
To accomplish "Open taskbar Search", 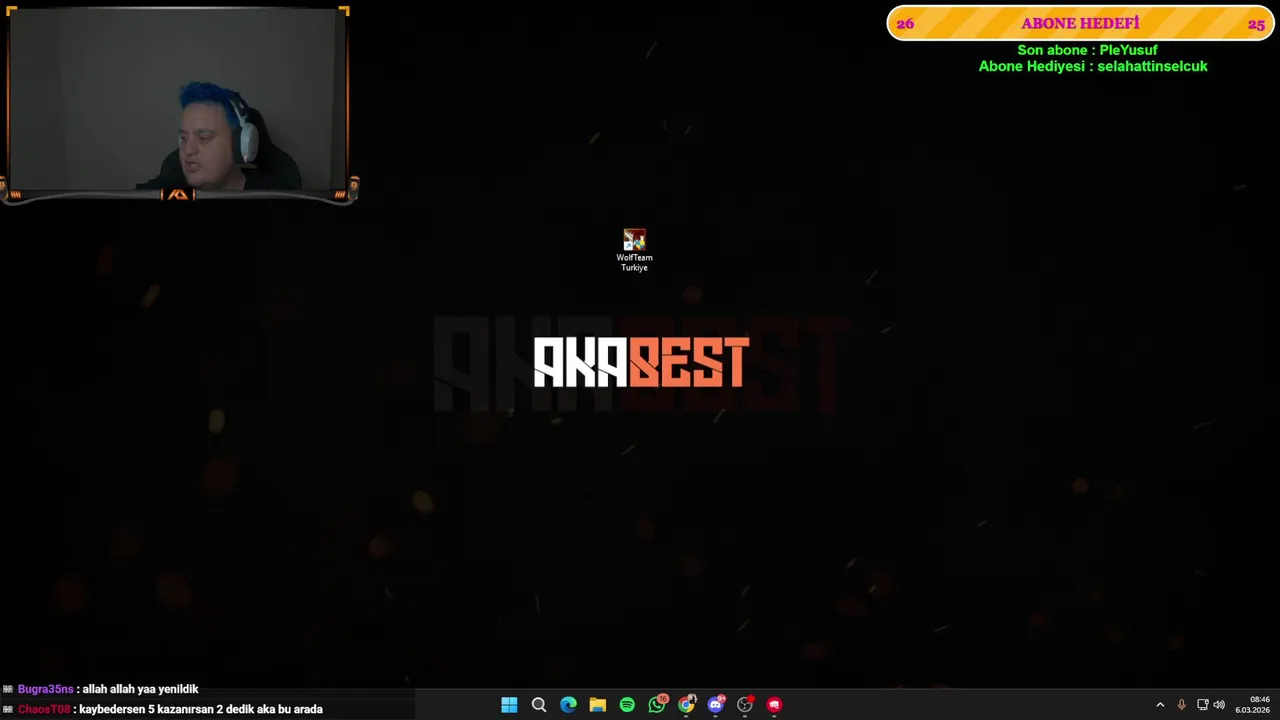I will 539,705.
